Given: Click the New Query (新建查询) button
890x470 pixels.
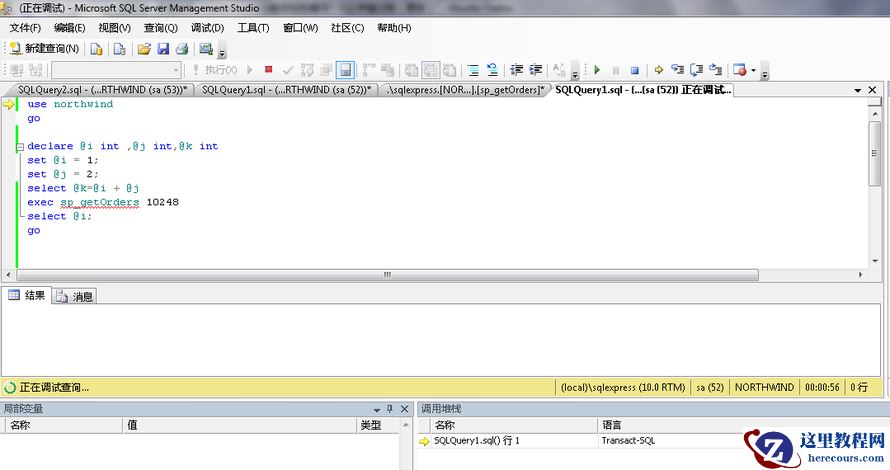Looking at the screenshot, I should point(44,49).
